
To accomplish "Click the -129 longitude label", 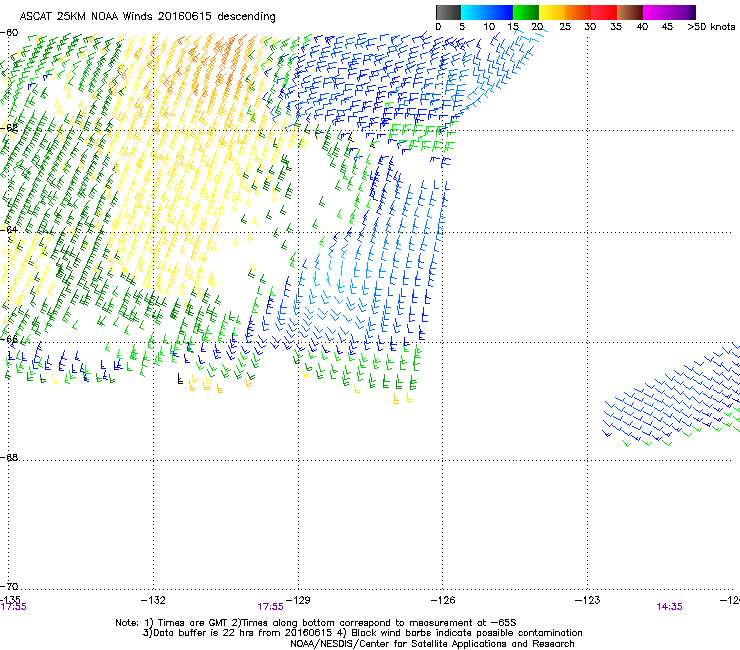I will pos(298,600).
